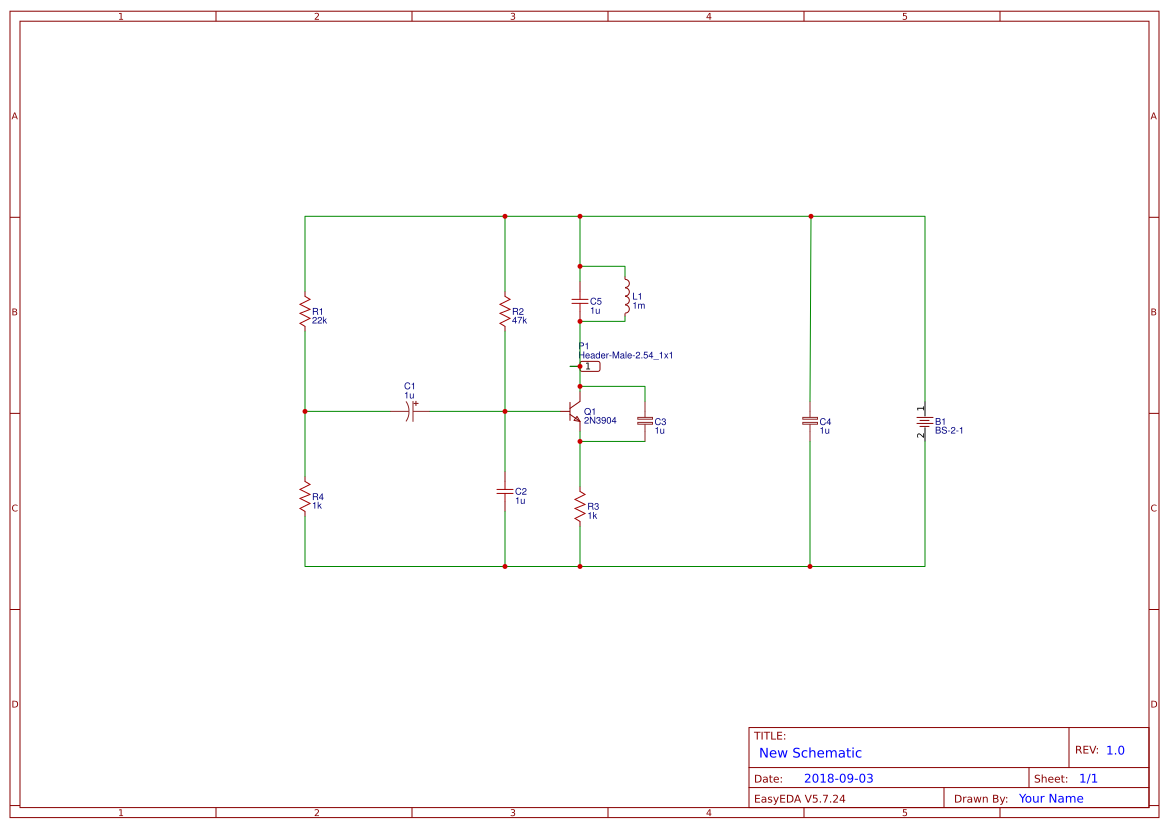Screen dimensions: 1169x828
Task: Select resistor R2 47k symbol
Action: point(505,312)
